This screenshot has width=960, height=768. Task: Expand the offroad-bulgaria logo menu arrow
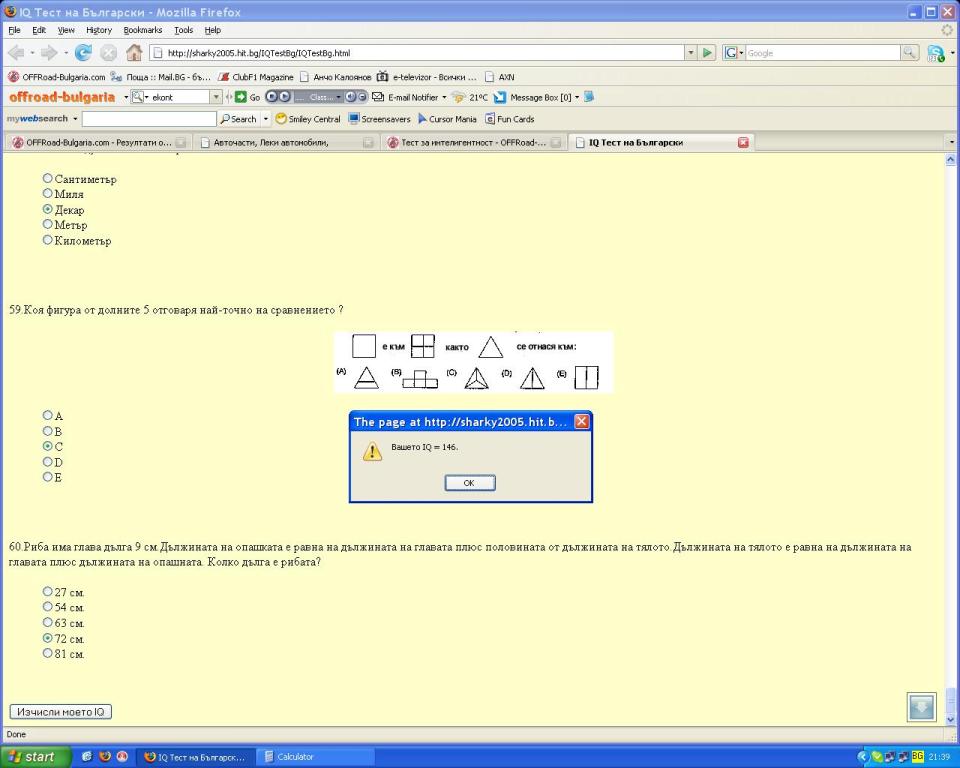(x=126, y=97)
